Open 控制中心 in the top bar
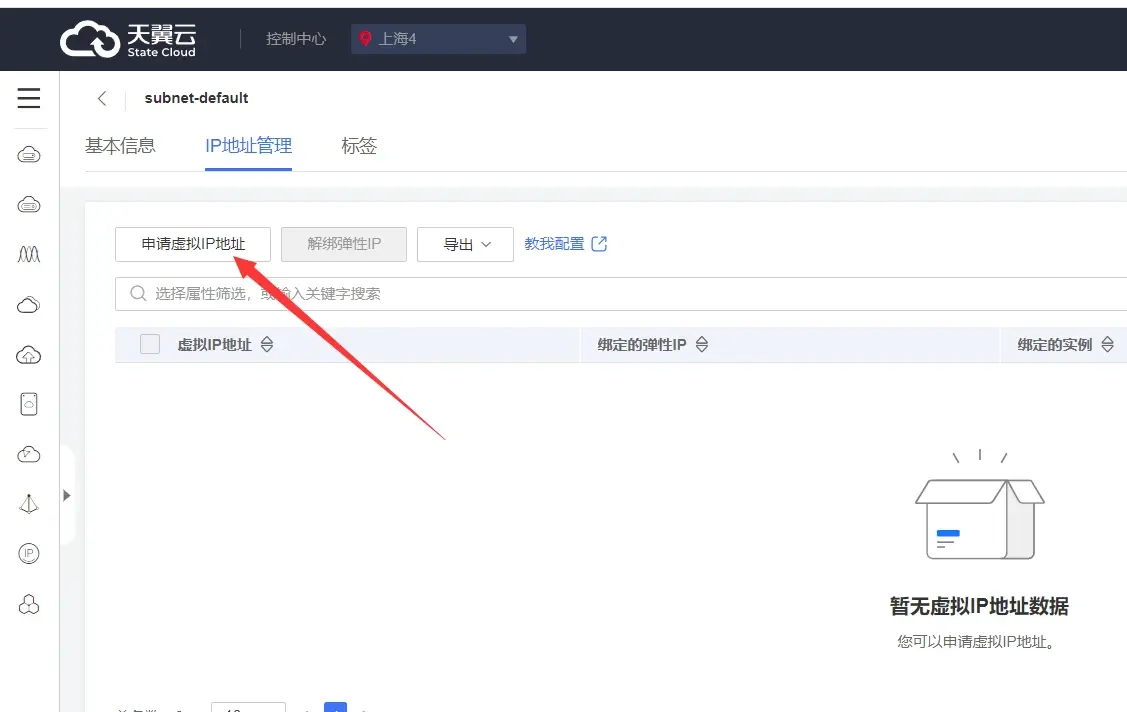1127x712 pixels. 296,39
